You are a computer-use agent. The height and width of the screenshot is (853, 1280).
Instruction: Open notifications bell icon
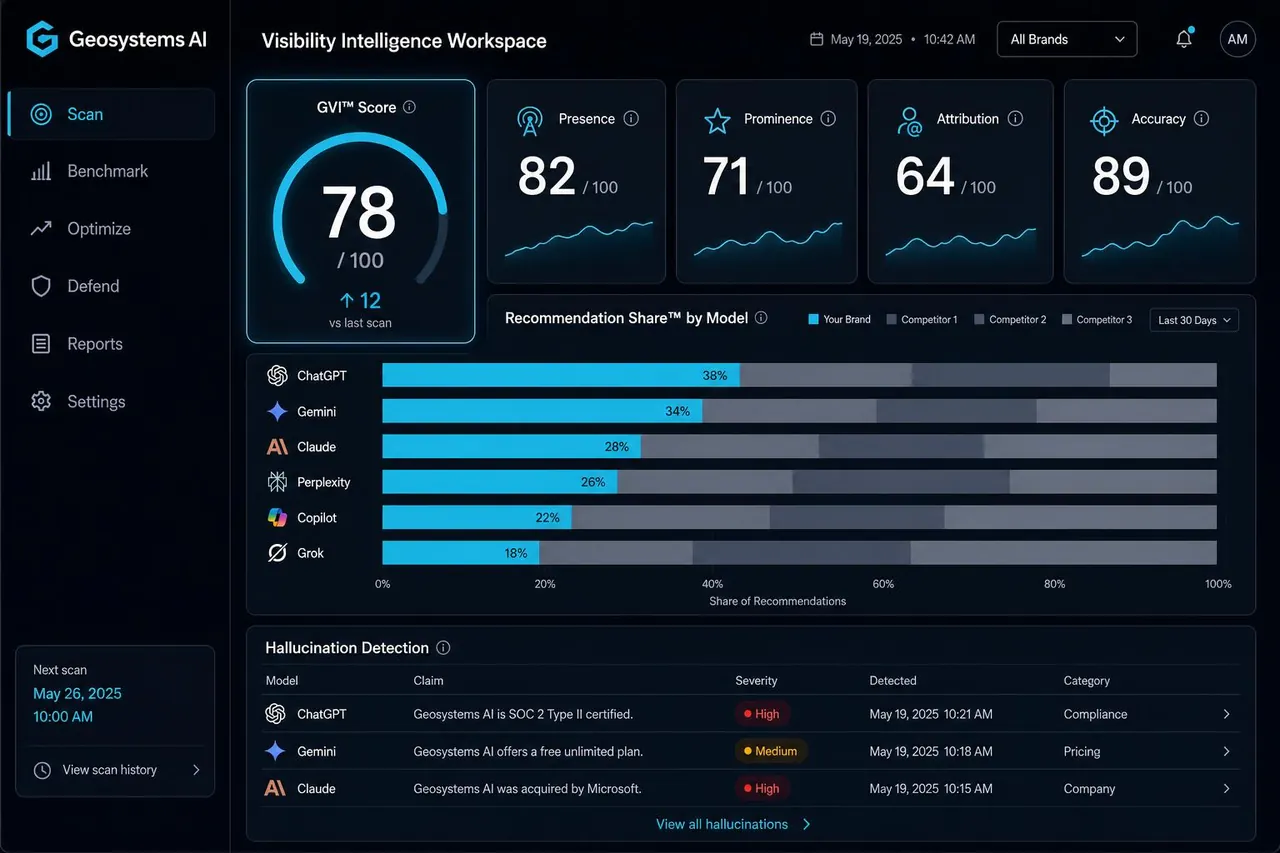pyautogui.click(x=1184, y=39)
